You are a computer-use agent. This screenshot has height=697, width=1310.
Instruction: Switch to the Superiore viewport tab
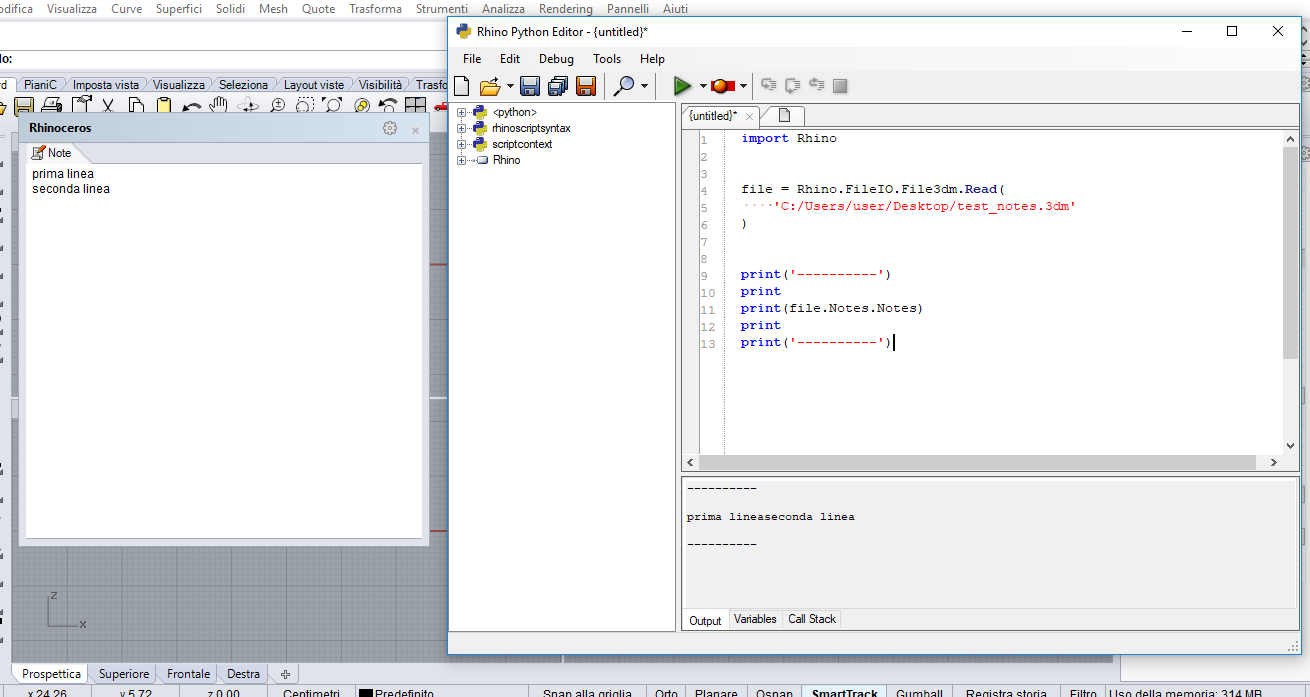tap(124, 674)
